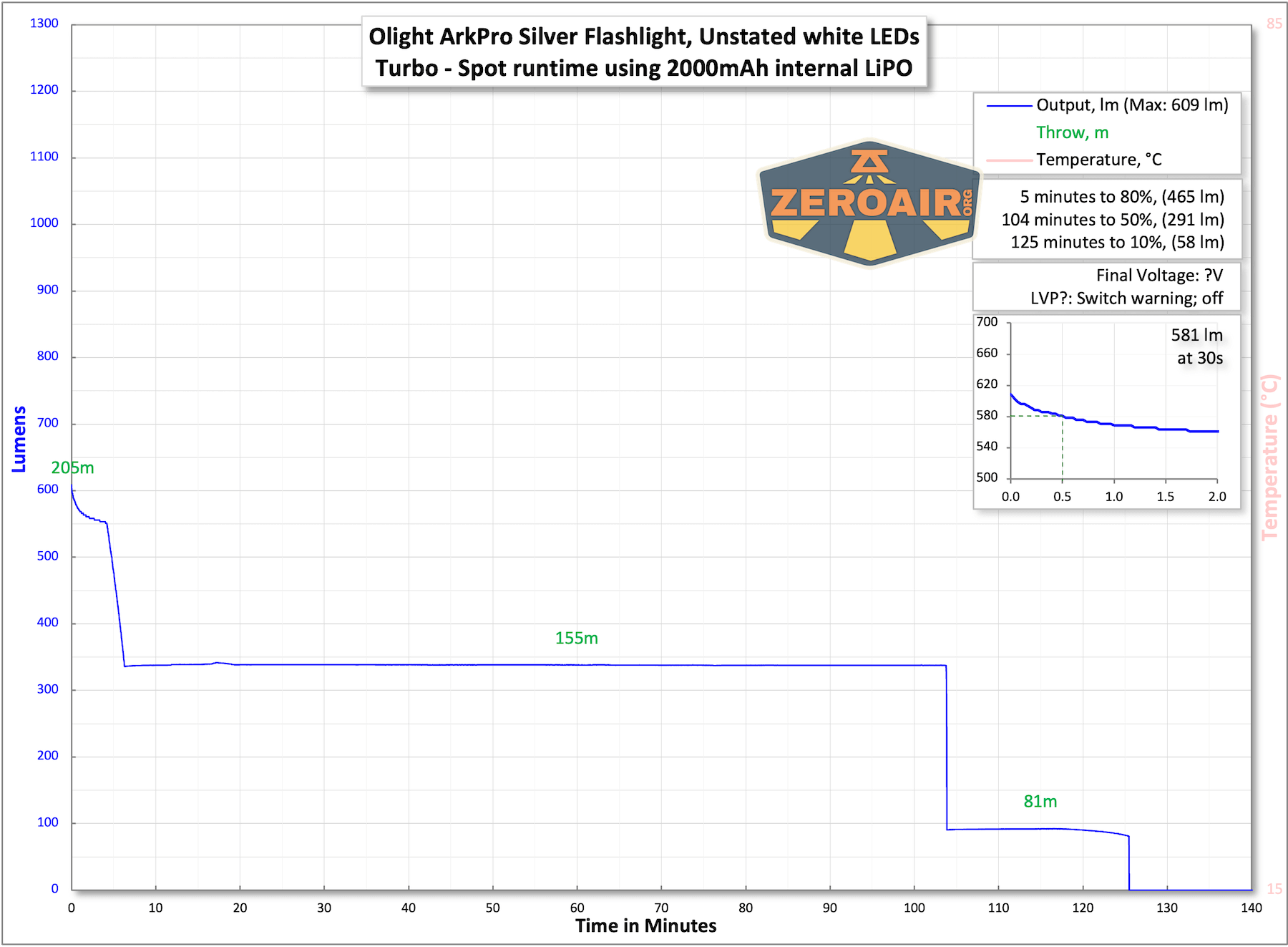Click the '81m' throw label
This screenshot has width=1288, height=947.
click(x=1040, y=802)
